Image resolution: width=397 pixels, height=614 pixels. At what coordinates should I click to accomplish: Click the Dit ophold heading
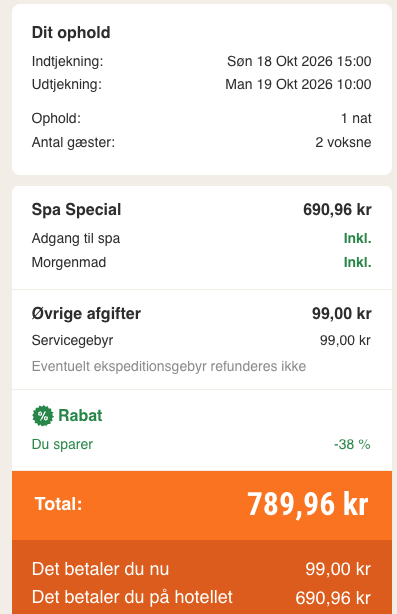click(x=71, y=33)
